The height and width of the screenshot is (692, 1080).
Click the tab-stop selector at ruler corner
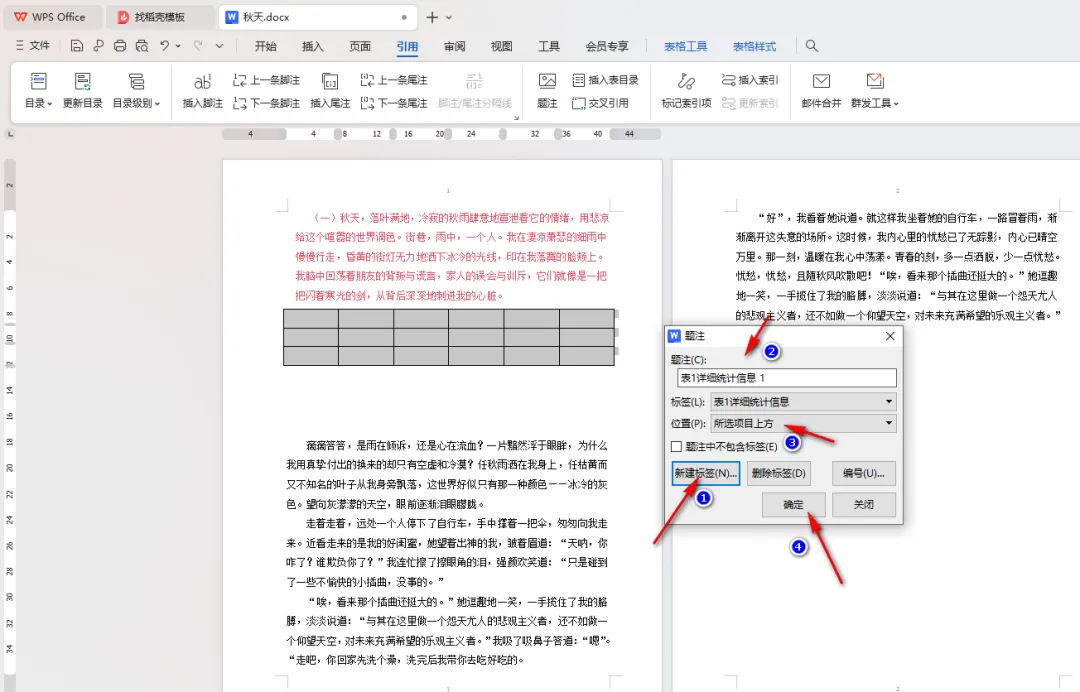(10, 134)
